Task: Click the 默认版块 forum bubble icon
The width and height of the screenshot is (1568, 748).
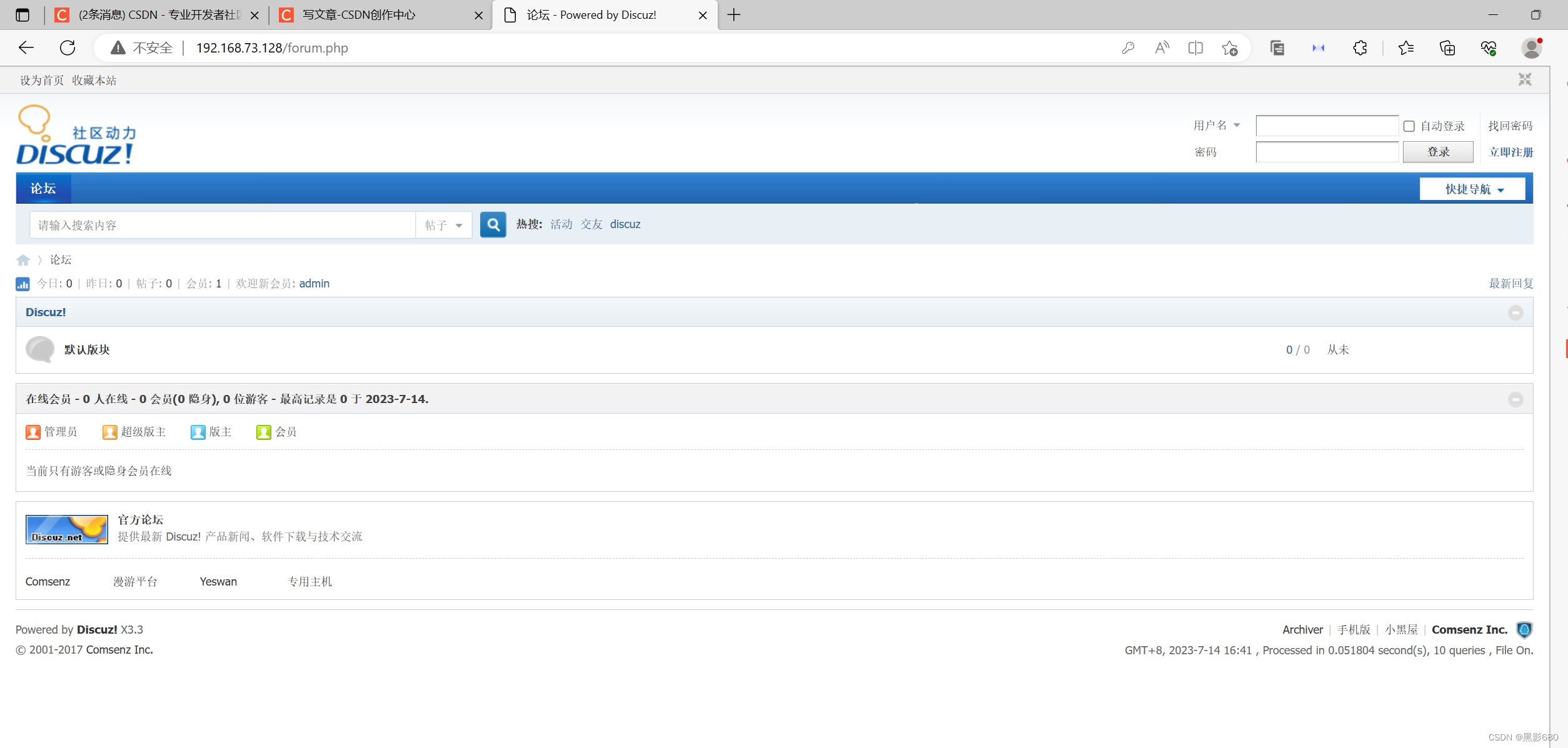Action: 40,349
